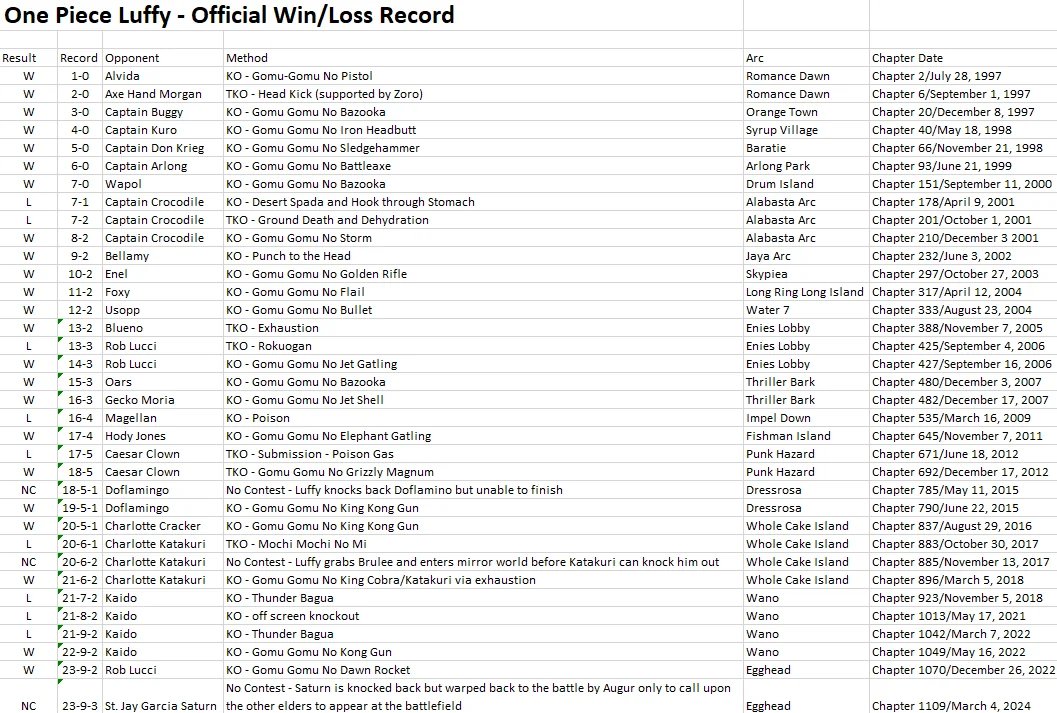Screen dimensions: 1057x713
Task: Click the 'Method' column header cell
Action: pyautogui.click(x=483, y=58)
